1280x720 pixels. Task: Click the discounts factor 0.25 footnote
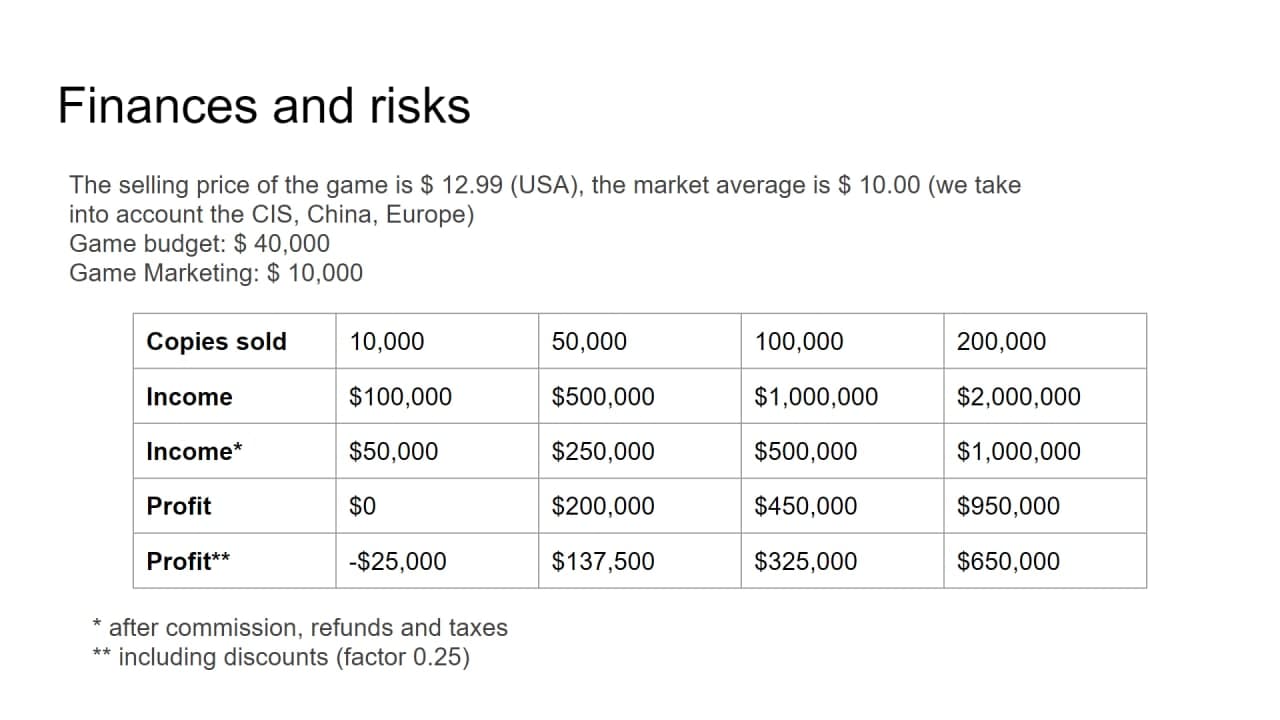281,657
